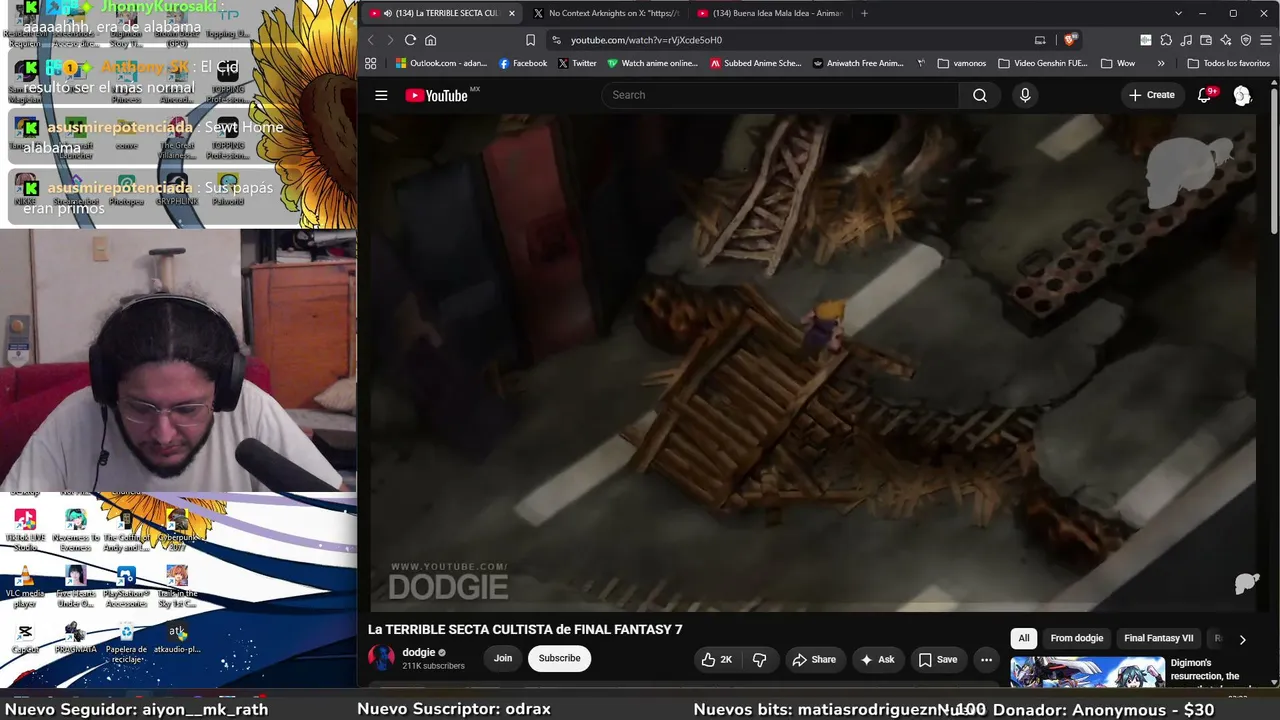Open the Create dropdown on YouTube
This screenshot has height=720, width=1280.
tap(1151, 95)
